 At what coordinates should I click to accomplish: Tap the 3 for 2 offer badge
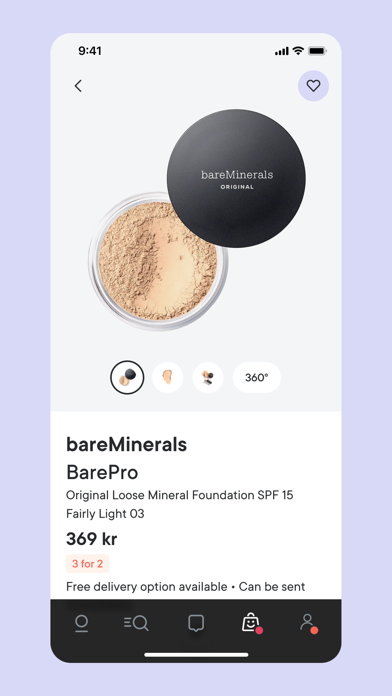87,564
